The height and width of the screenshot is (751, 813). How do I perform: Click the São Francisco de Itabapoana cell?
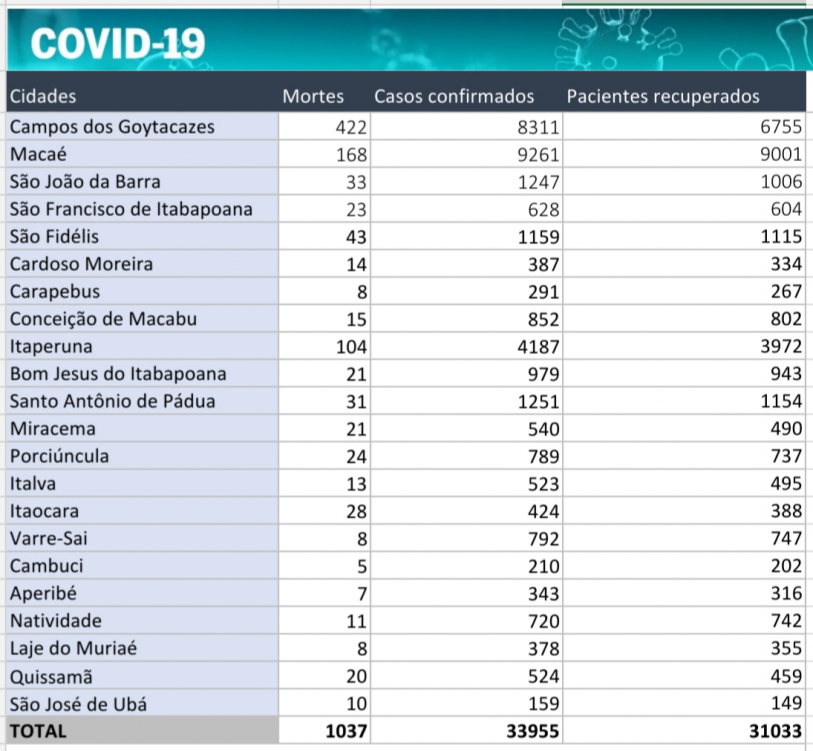coord(131,209)
